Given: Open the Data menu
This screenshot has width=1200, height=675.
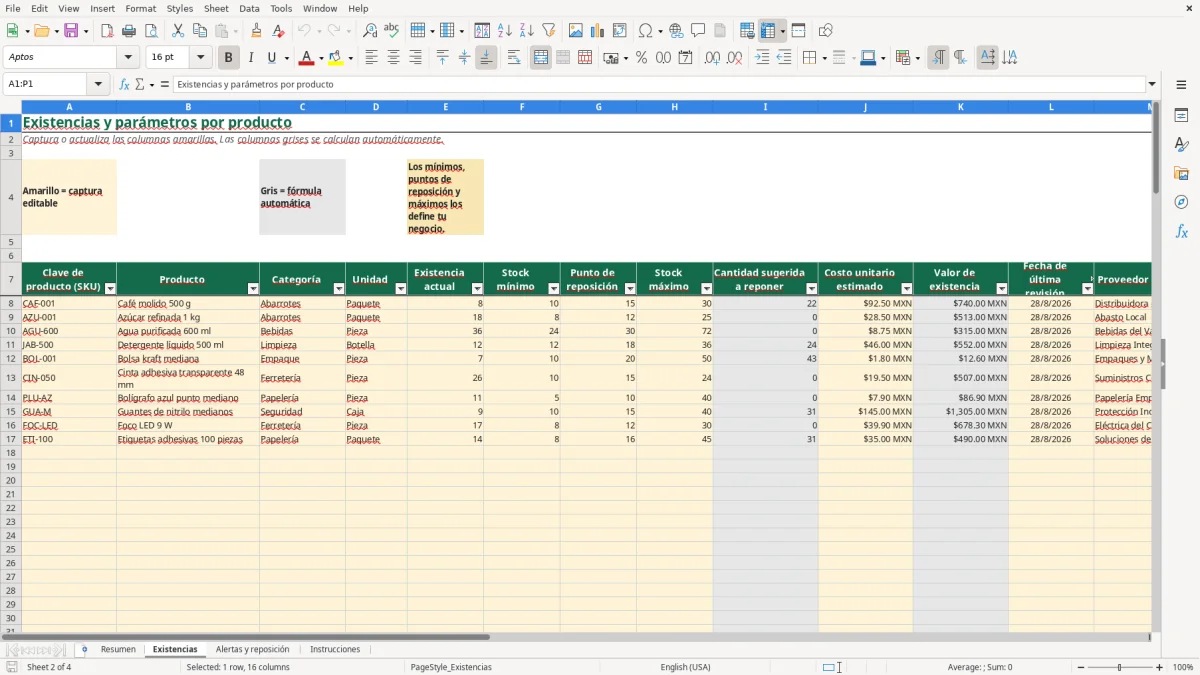Looking at the screenshot, I should click(x=249, y=8).
